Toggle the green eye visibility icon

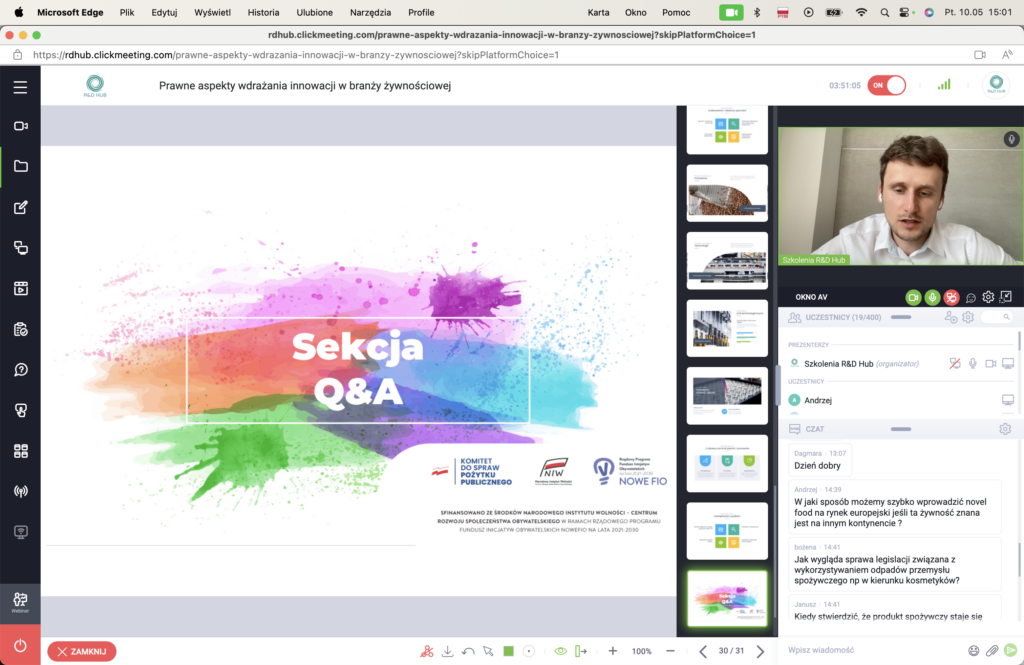click(x=560, y=651)
